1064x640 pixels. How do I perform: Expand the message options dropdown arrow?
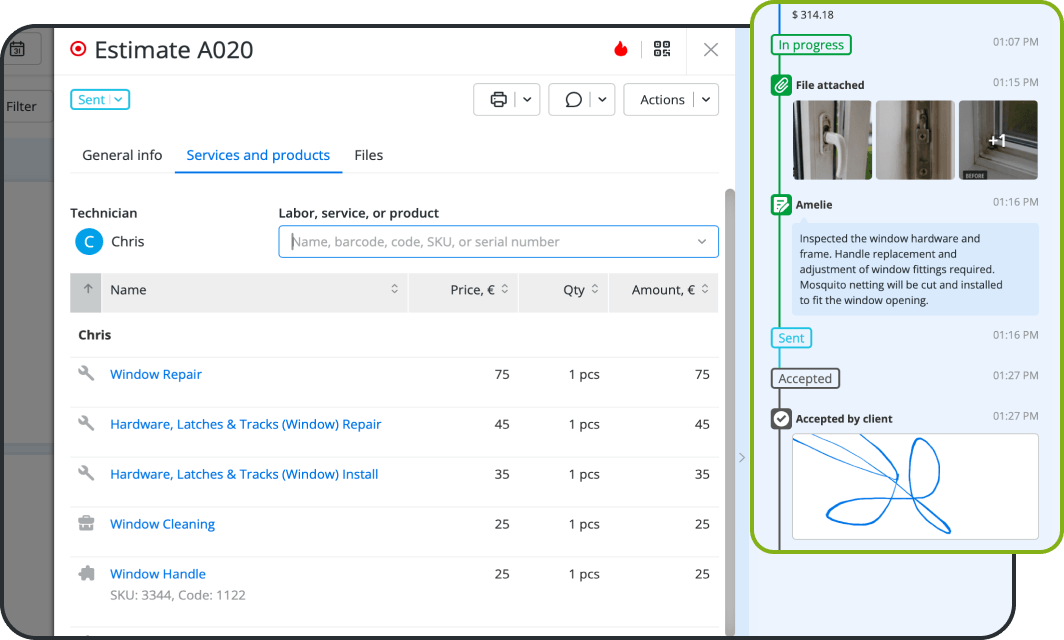pos(602,100)
